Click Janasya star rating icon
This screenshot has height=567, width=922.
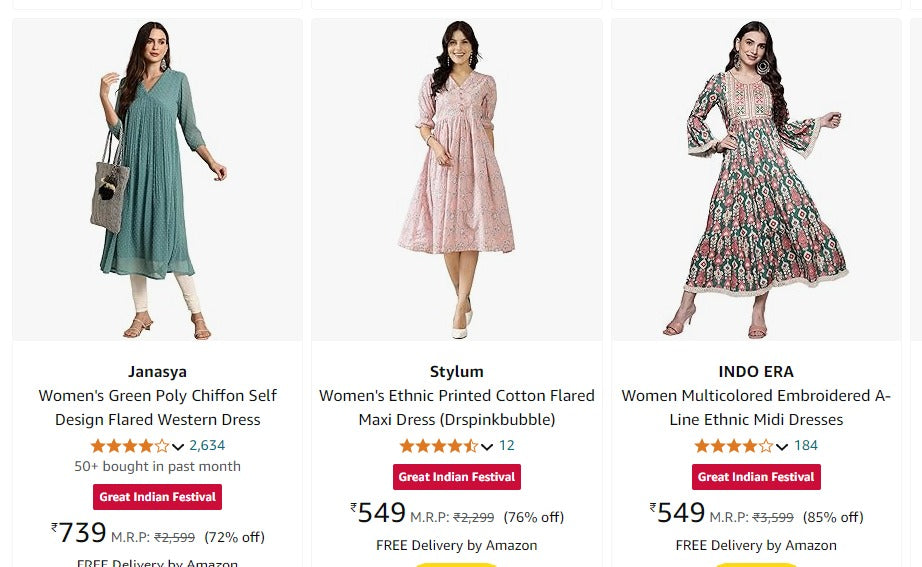[x=129, y=446]
